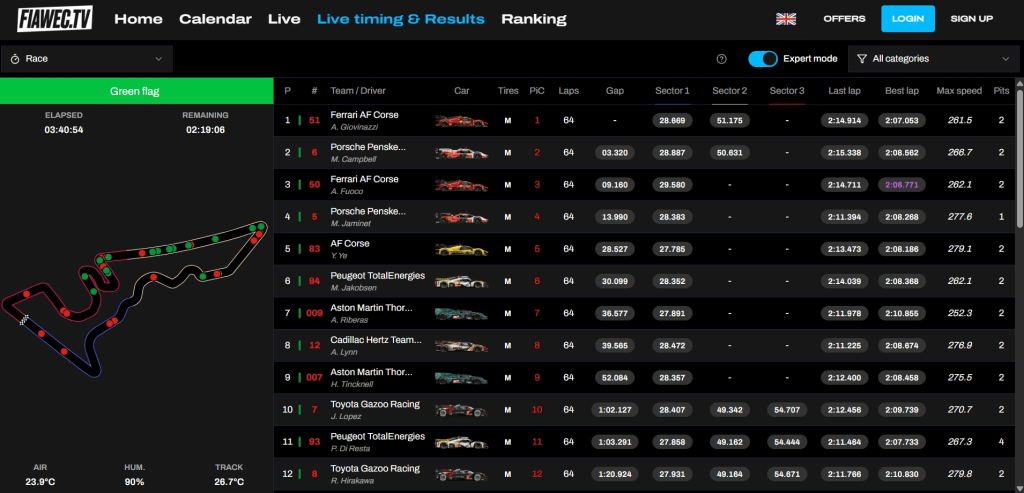Open the UK flag language selector

(786, 19)
